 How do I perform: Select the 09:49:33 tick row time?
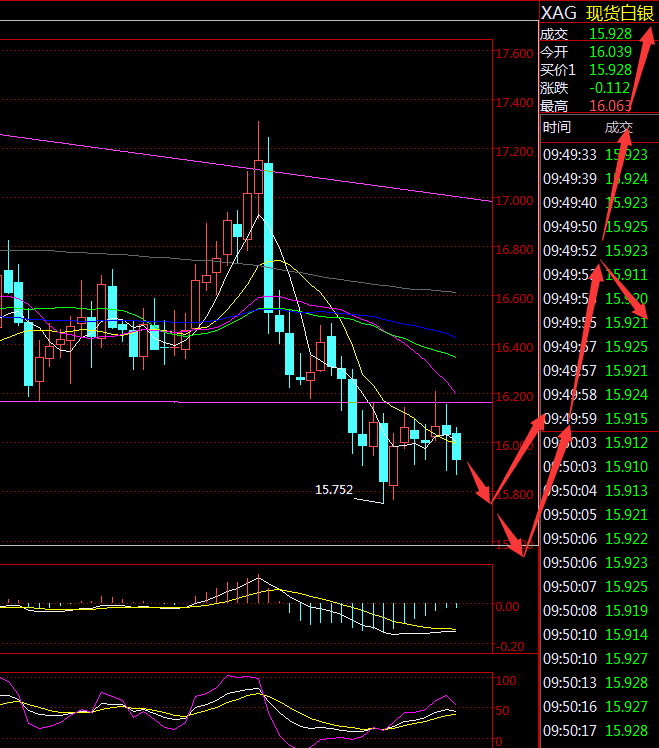pyautogui.click(x=570, y=155)
